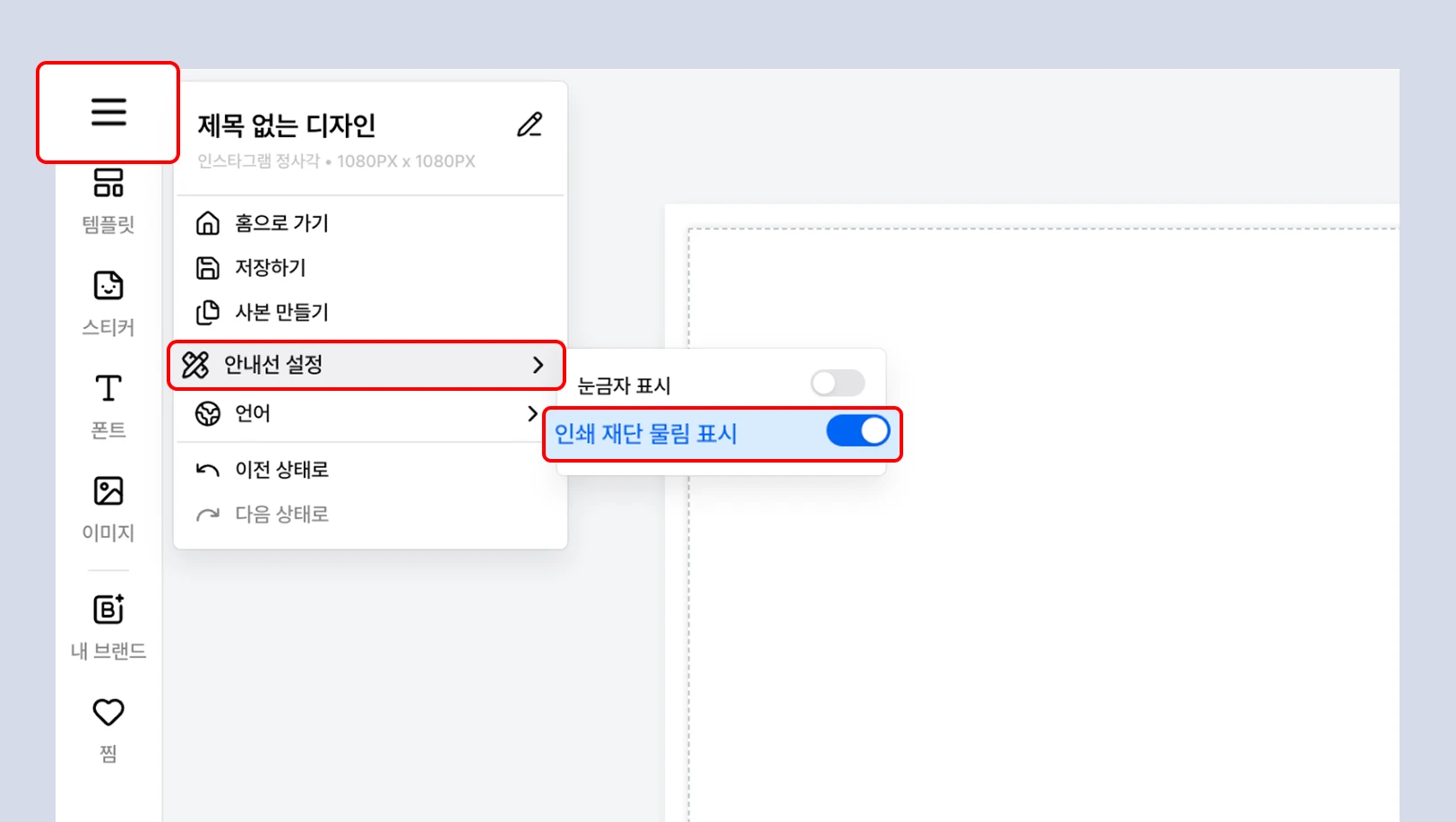Click the ruler-pencil icon beside 안내선 설정
This screenshot has width=1456, height=822.
click(x=195, y=365)
